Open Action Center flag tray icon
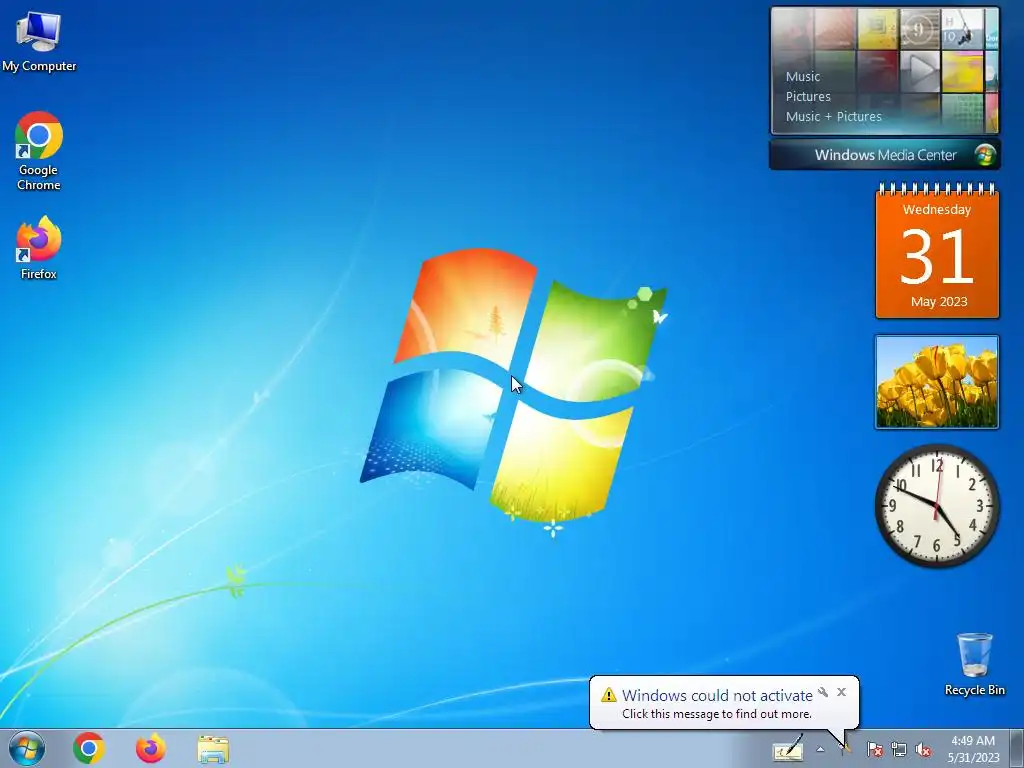The image size is (1024, 768). (874, 749)
